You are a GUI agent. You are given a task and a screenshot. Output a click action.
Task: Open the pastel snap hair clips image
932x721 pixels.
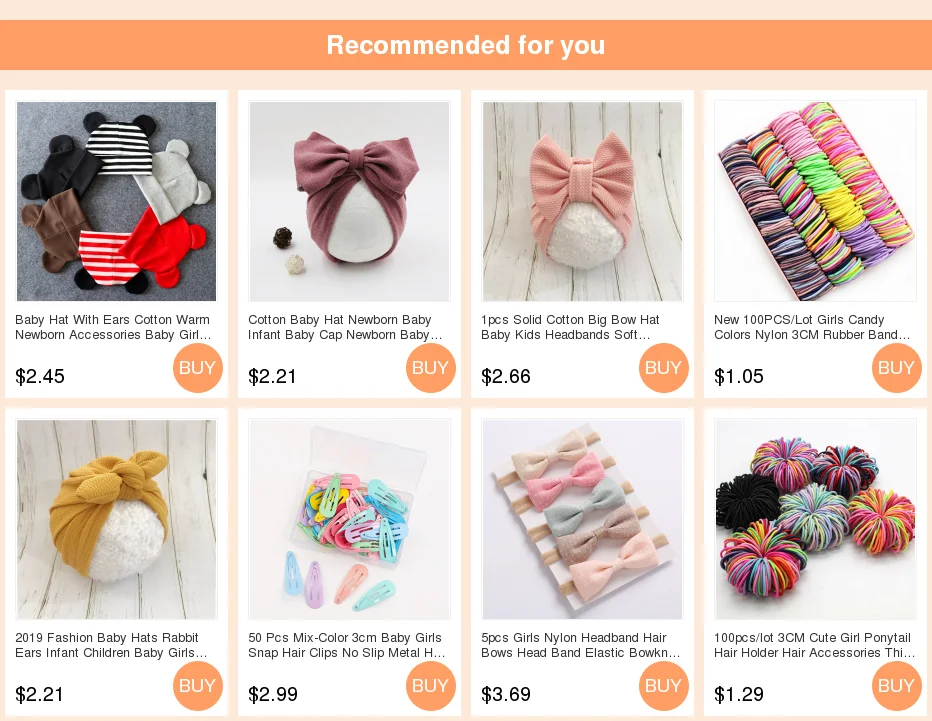[350, 520]
